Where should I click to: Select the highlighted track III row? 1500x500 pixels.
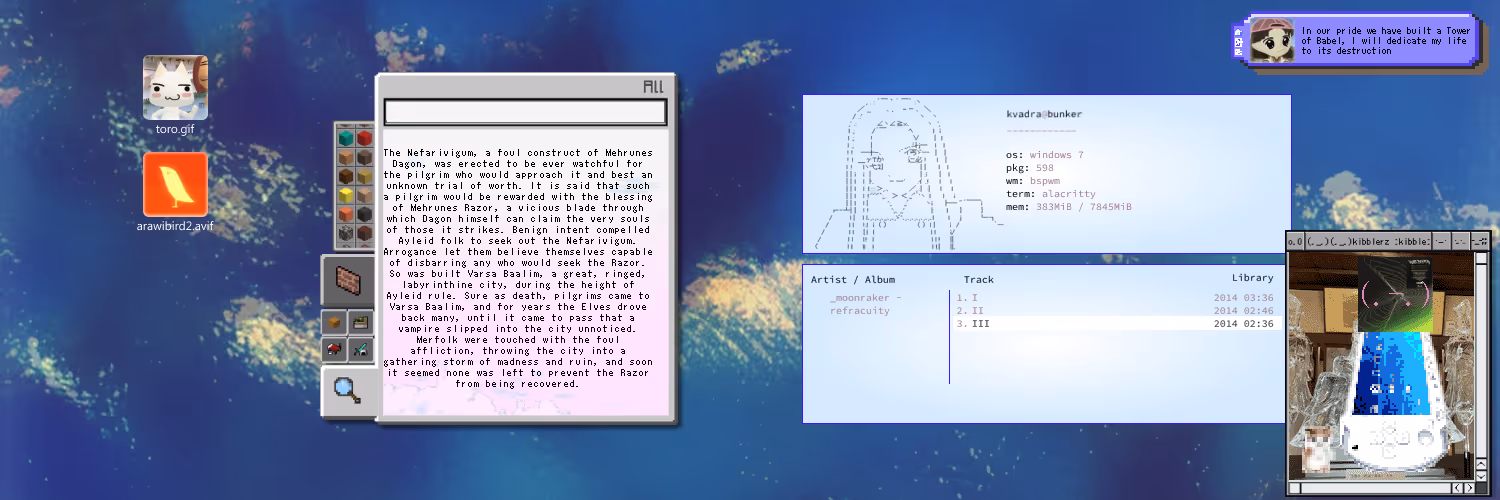coord(1115,324)
